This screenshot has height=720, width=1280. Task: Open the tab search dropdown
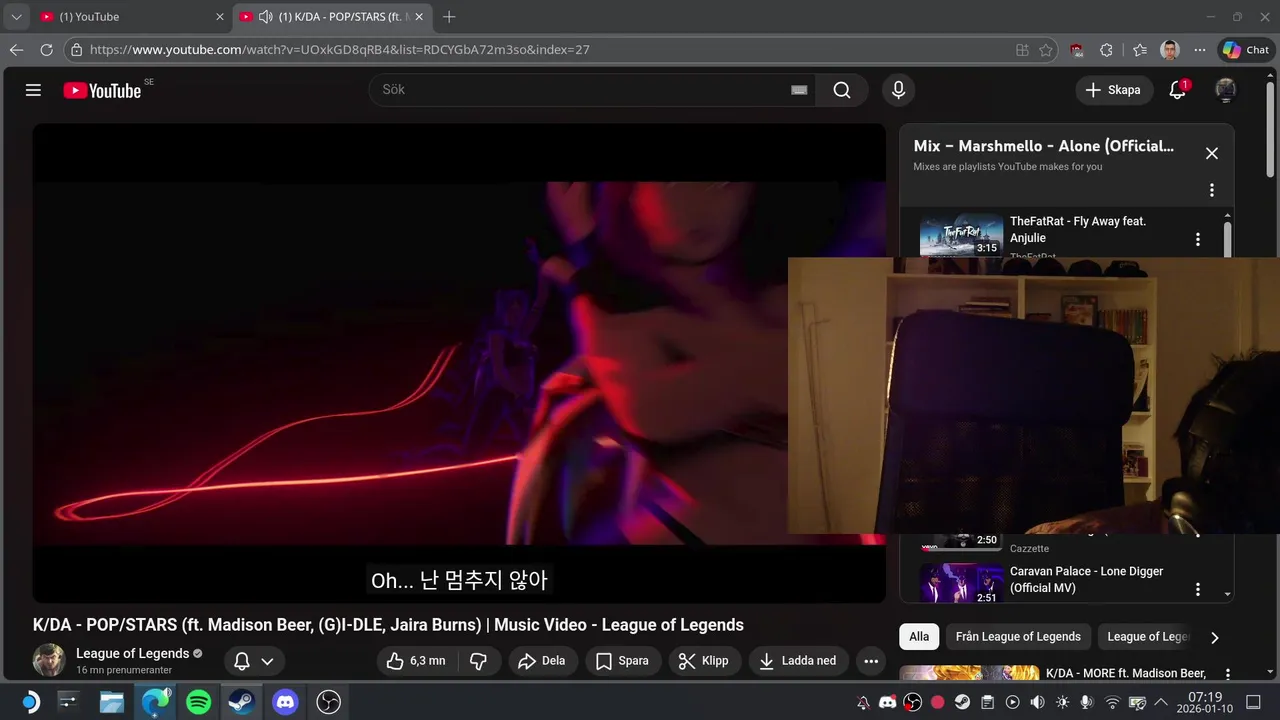(16, 17)
